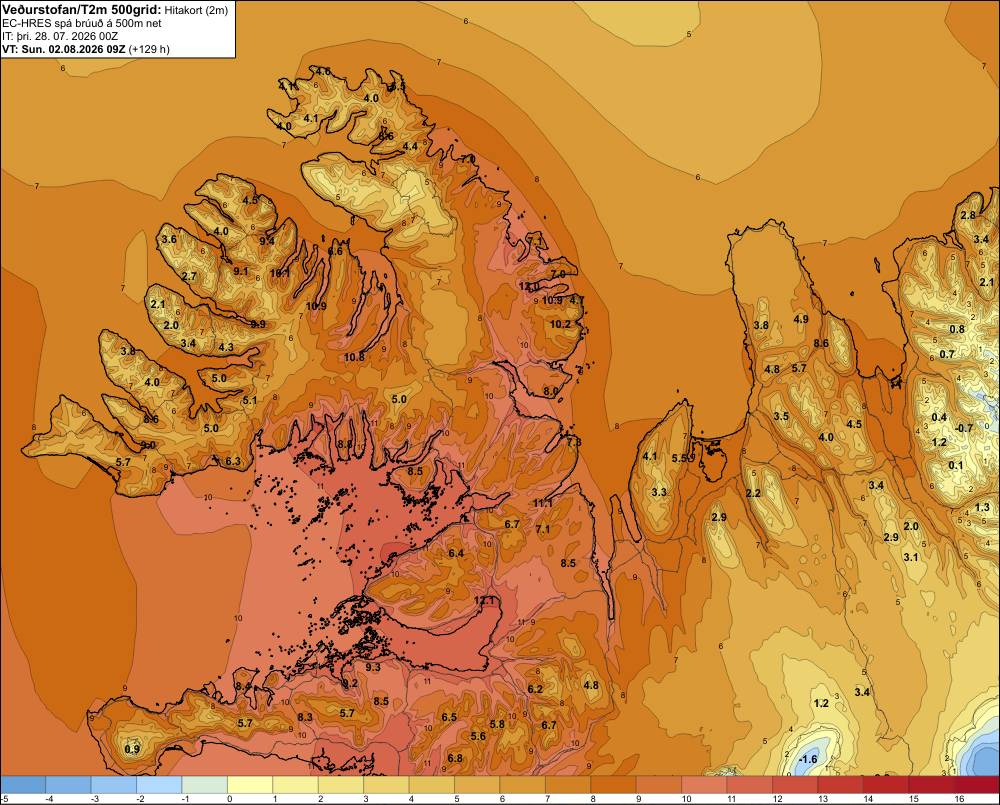Click the '6.4' temperature value

click(457, 553)
